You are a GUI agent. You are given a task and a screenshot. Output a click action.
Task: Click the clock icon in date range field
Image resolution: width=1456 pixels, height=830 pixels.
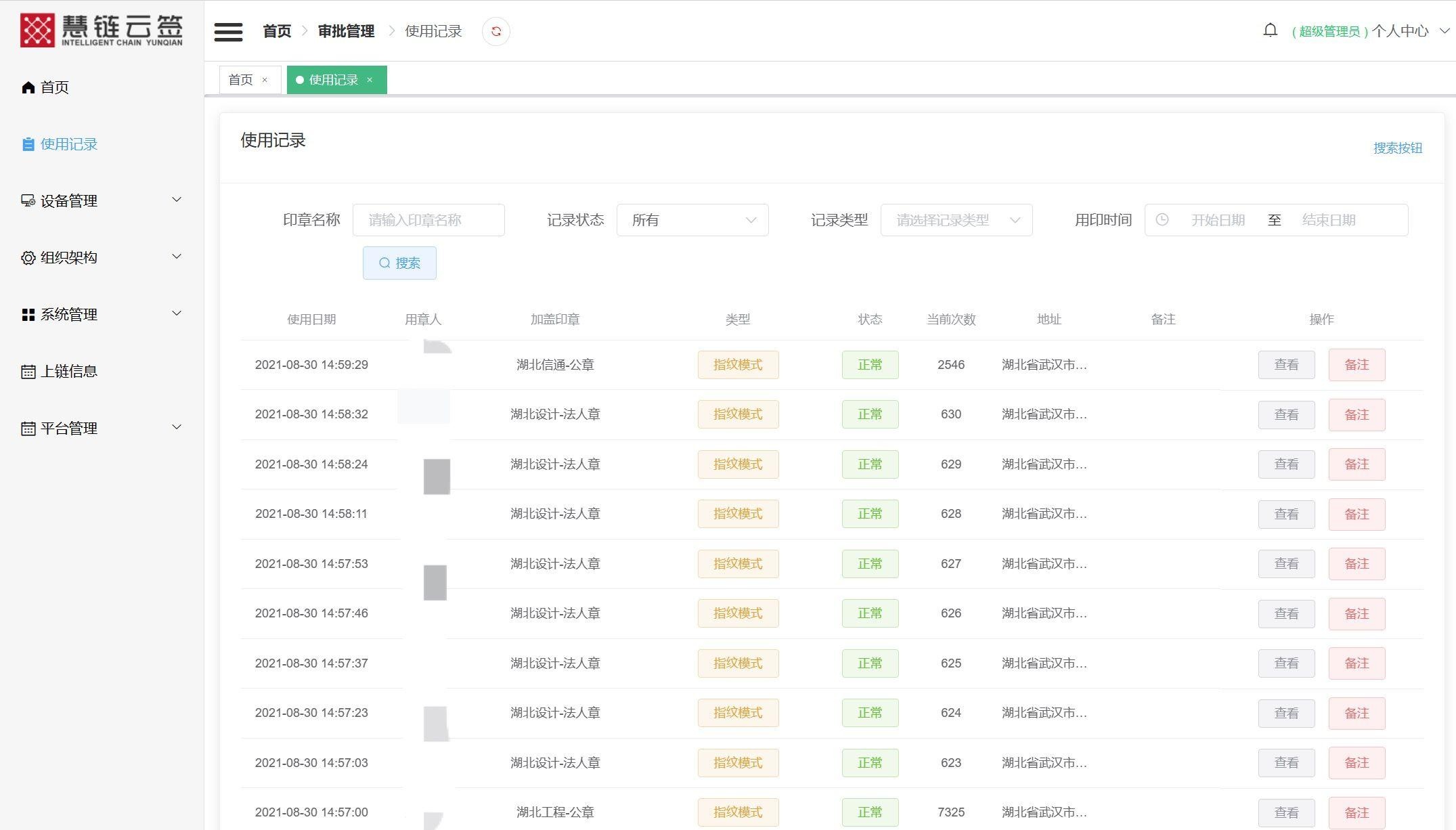point(1162,220)
